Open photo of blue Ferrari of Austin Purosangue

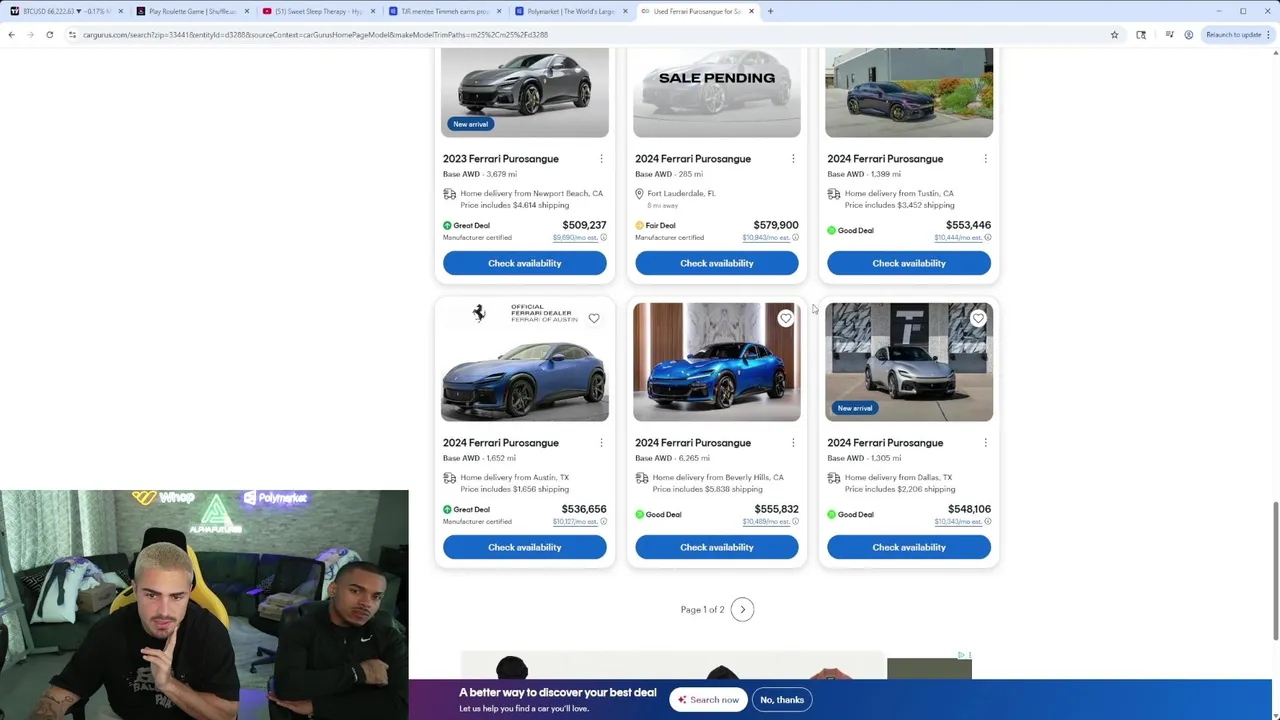pyautogui.click(x=525, y=362)
